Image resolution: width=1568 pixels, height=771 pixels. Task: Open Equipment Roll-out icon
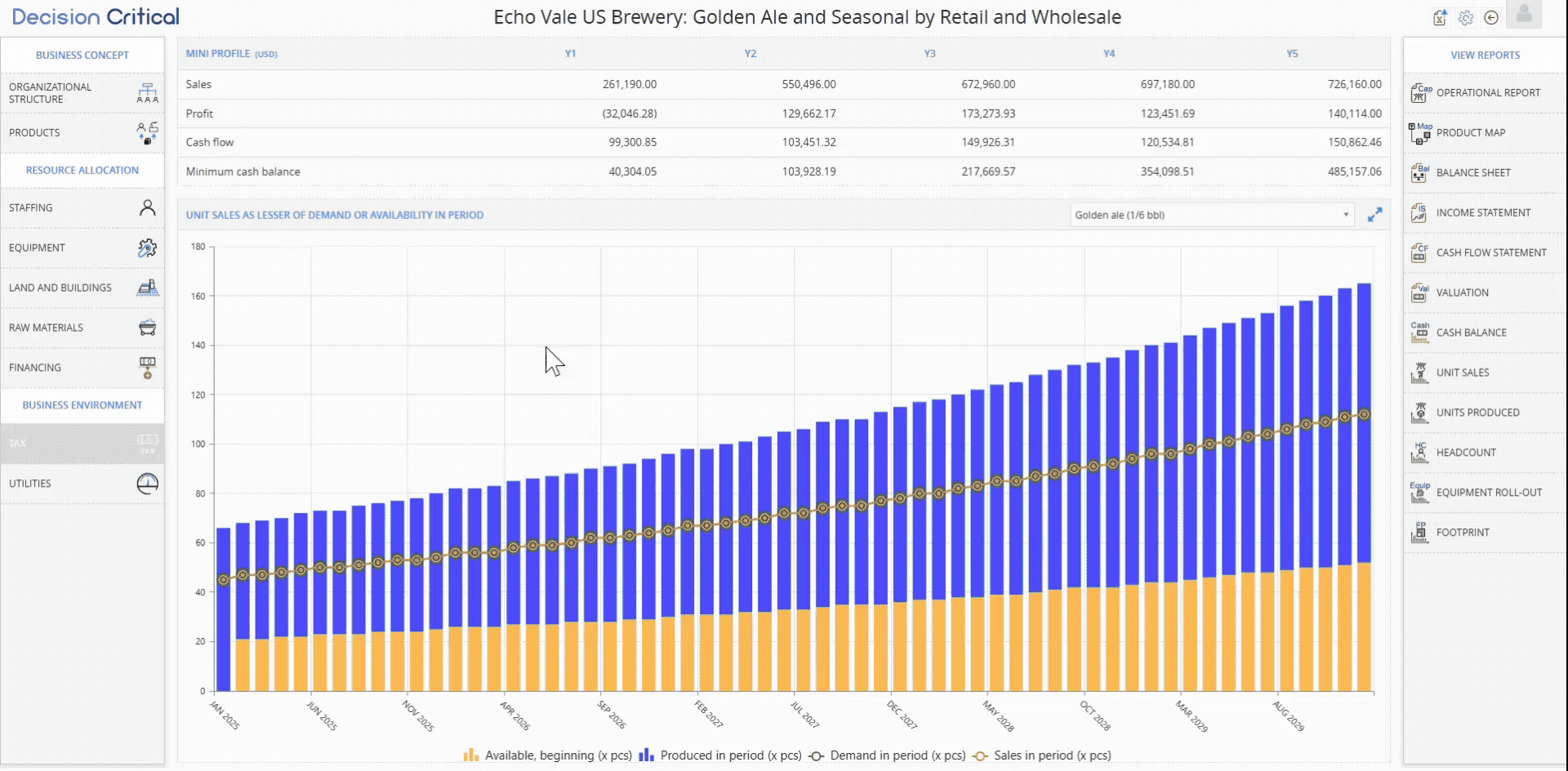click(x=1420, y=492)
